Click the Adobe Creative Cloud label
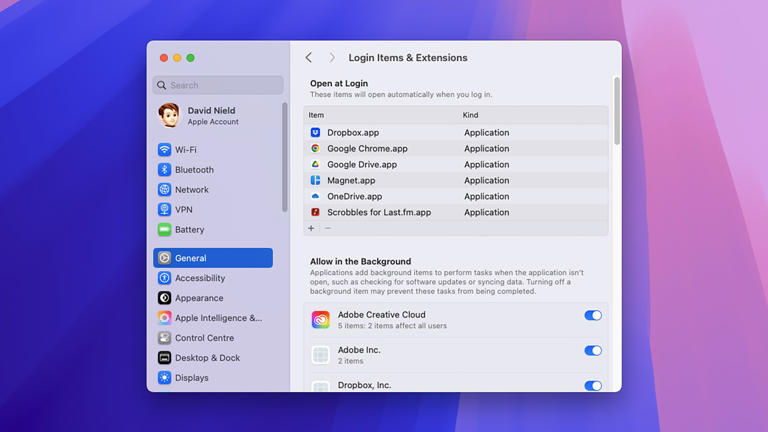 pos(382,314)
